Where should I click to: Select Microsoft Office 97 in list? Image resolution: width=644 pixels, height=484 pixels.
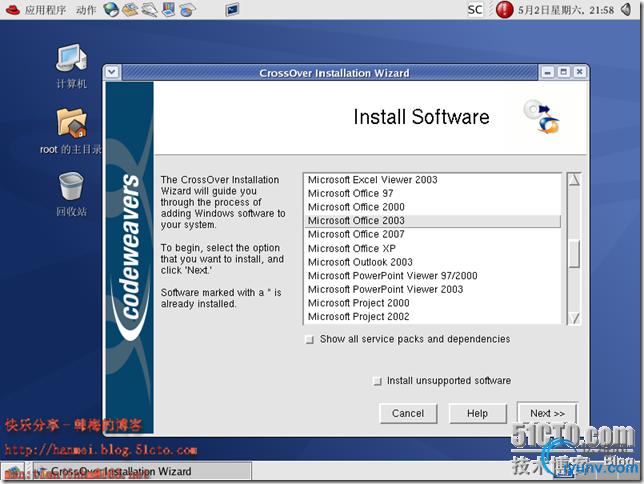click(432, 193)
